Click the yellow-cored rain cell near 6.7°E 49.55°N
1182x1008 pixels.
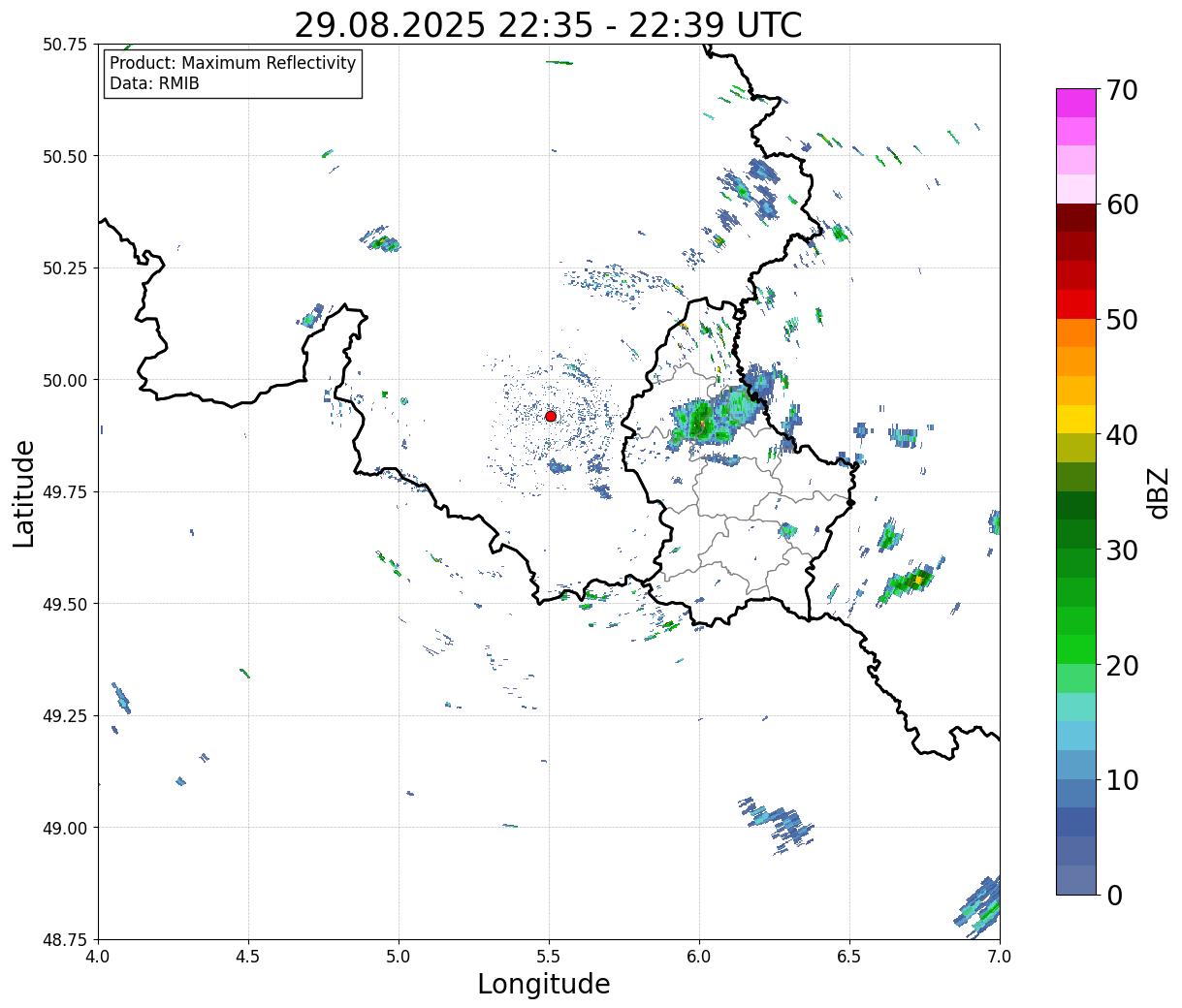909,583
